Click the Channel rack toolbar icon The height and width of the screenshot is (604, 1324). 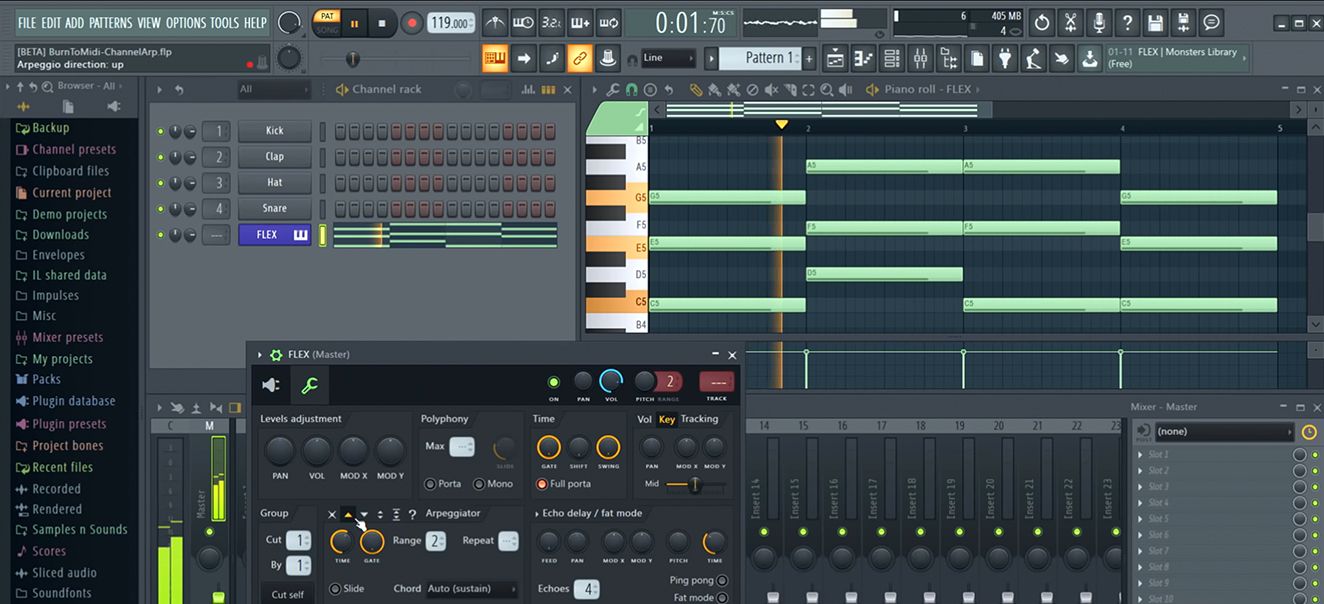click(x=890, y=58)
